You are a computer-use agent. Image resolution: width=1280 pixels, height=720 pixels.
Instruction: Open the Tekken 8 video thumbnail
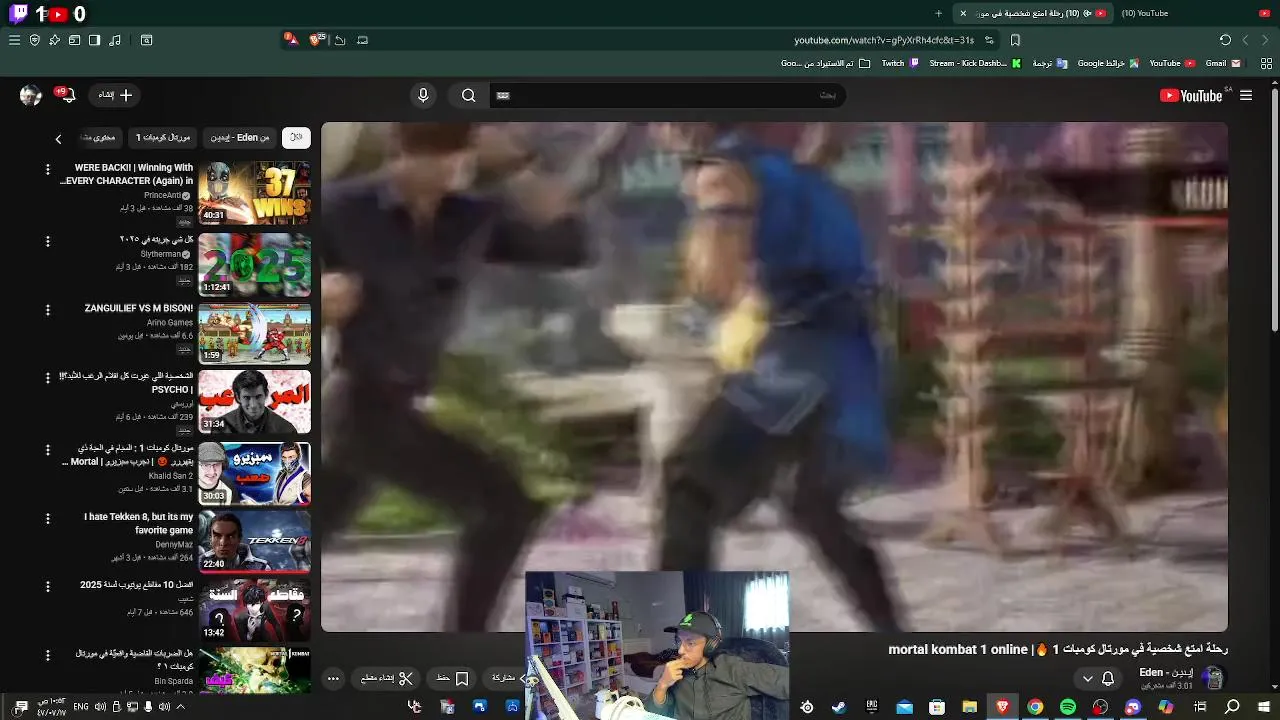point(254,541)
